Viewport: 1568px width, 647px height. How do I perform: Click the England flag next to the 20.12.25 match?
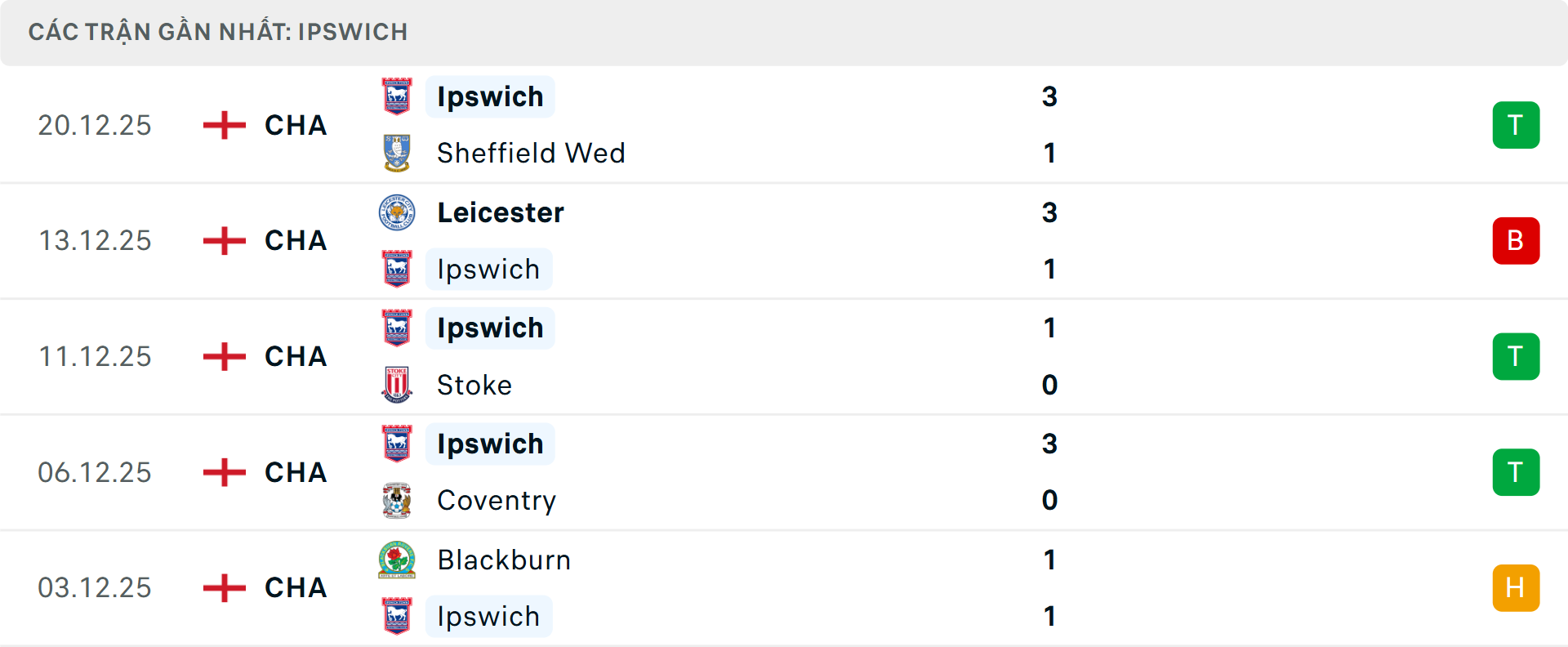222,125
